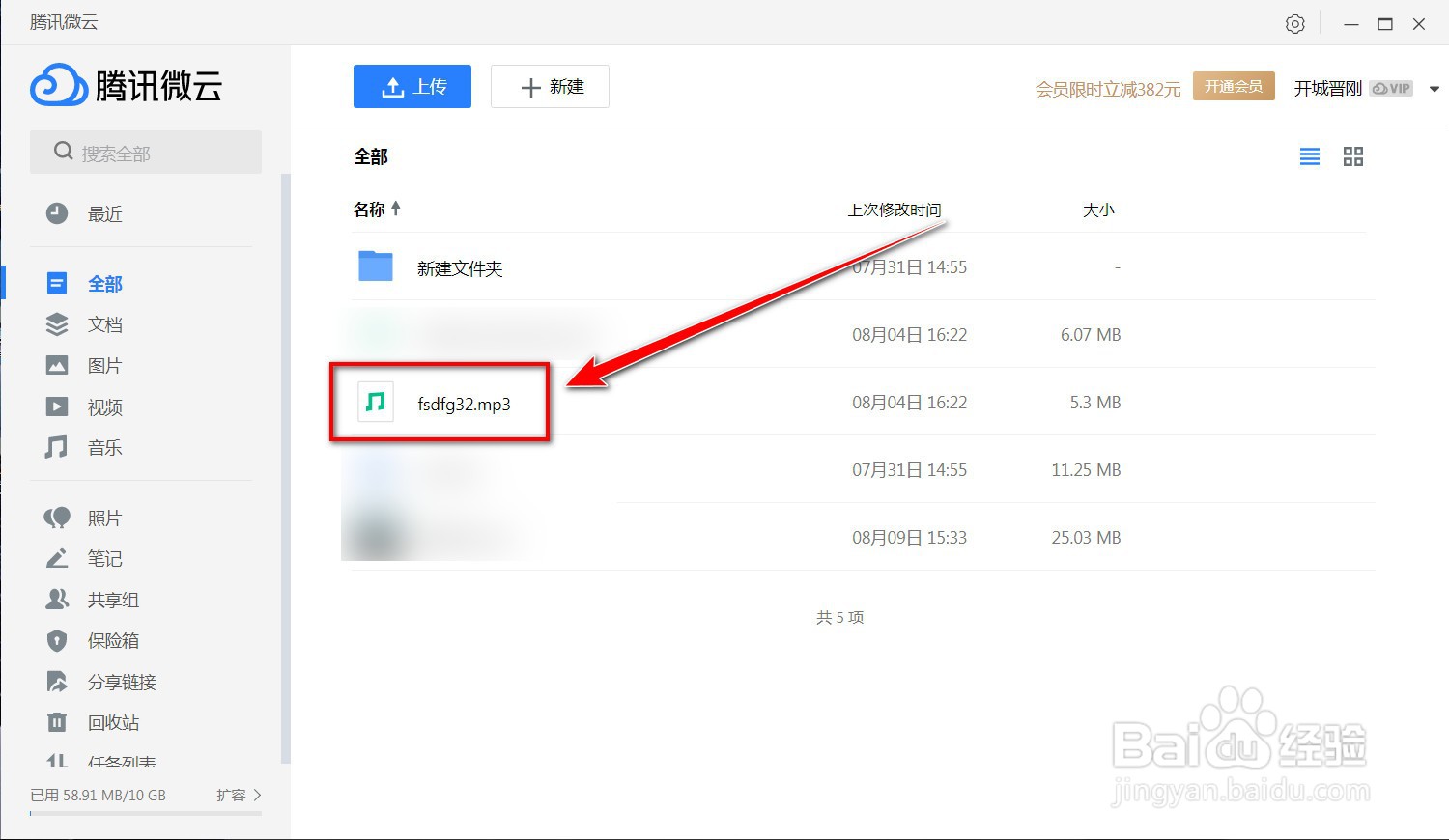
Task: Click the 笔记 pencil icon
Action: tap(57, 559)
